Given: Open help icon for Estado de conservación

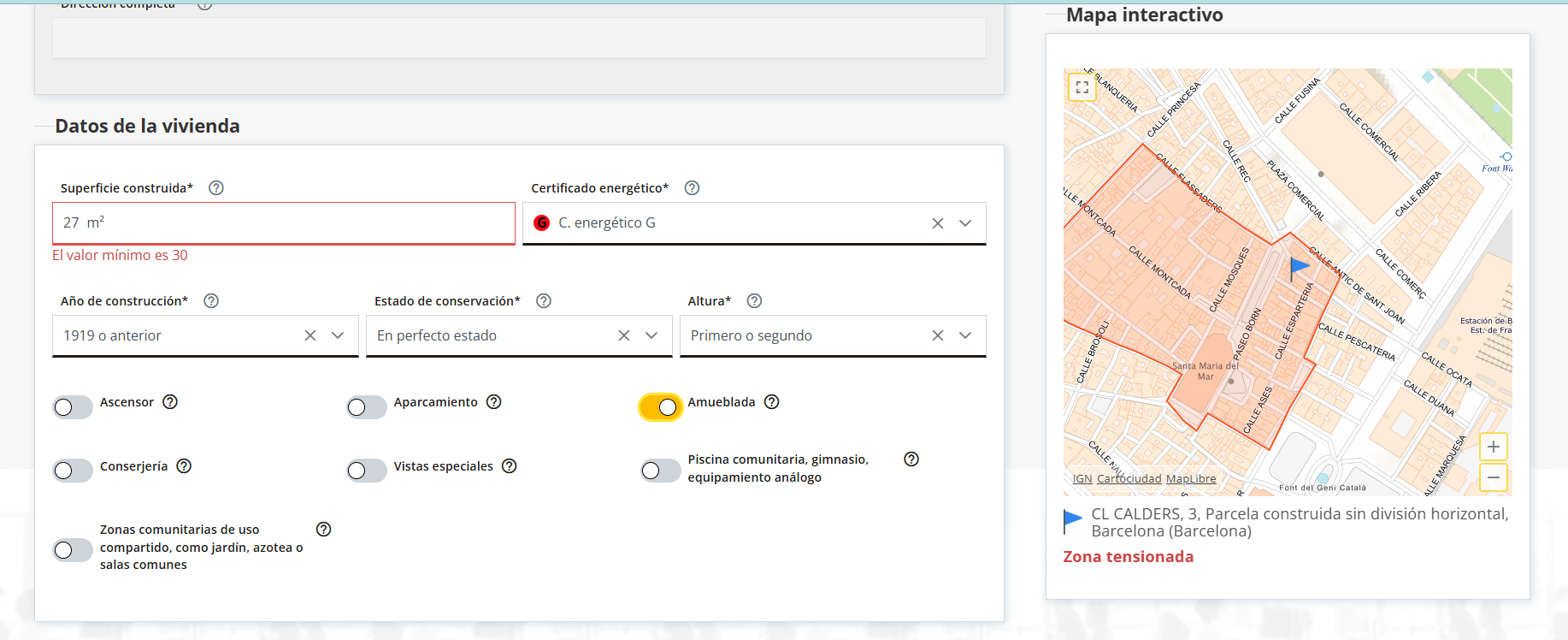Looking at the screenshot, I should click(544, 300).
